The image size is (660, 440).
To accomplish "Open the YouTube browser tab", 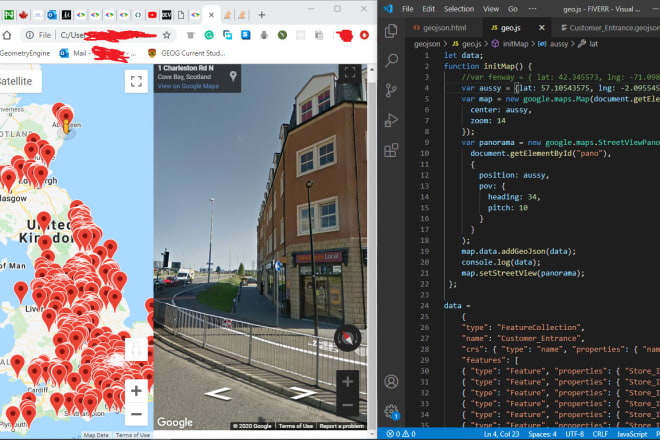I will click(x=152, y=15).
